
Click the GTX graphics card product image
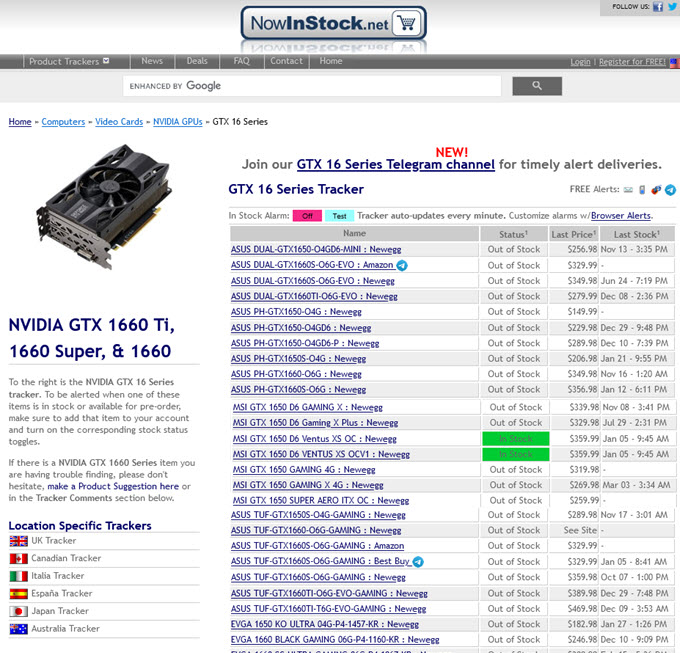pos(104,207)
